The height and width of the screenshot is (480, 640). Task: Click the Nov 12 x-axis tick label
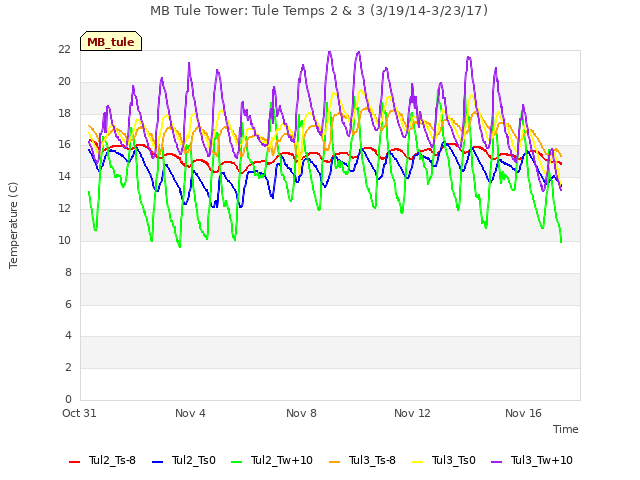coord(412,413)
